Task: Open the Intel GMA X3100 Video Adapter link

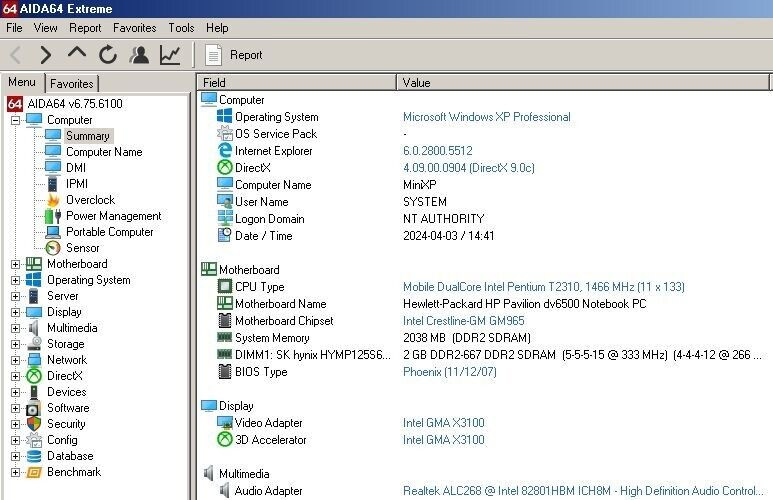Action: [x=444, y=423]
